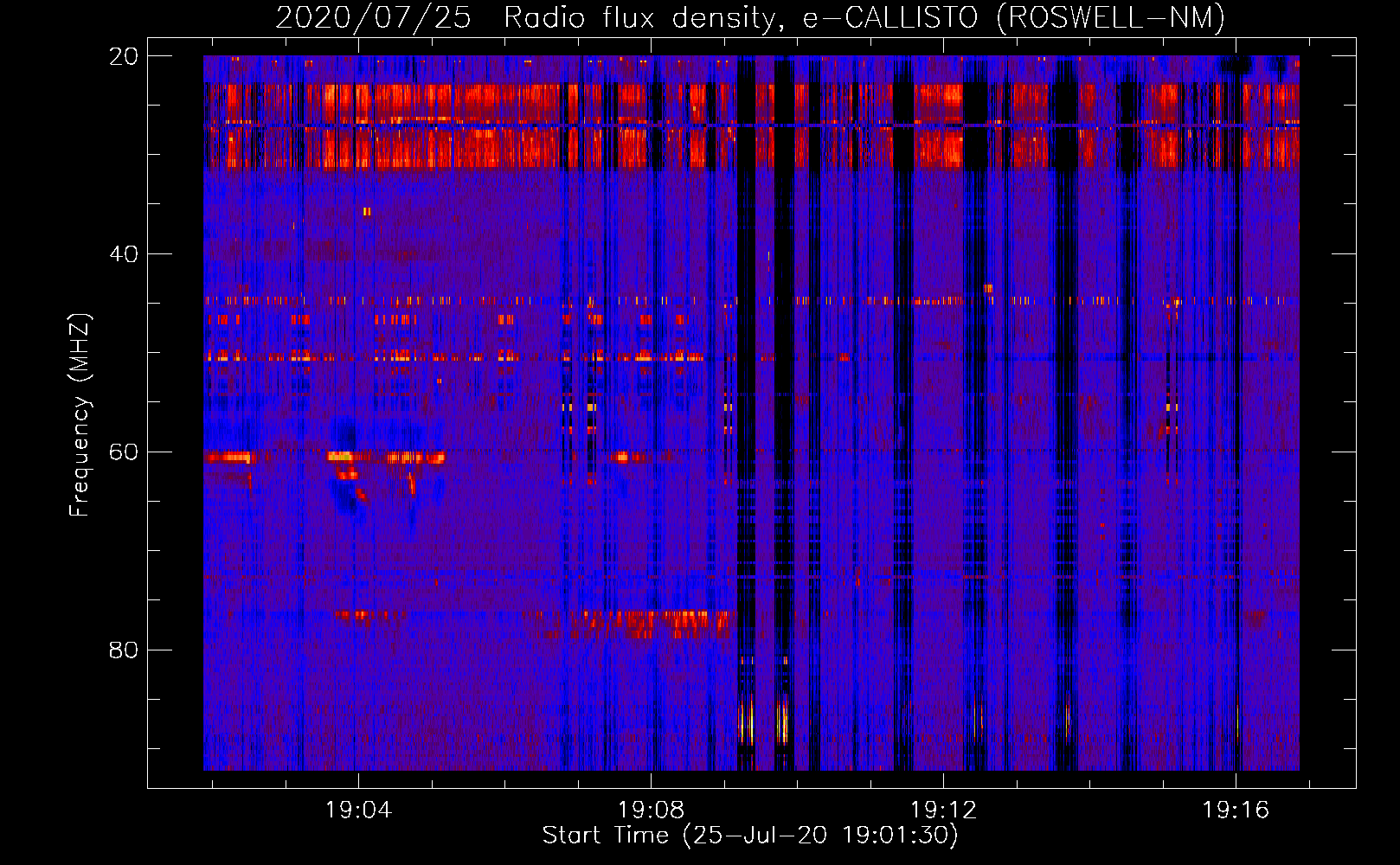
Task: Click the 'Frequency (MHZ)' y-axis label
Action: coord(80,415)
